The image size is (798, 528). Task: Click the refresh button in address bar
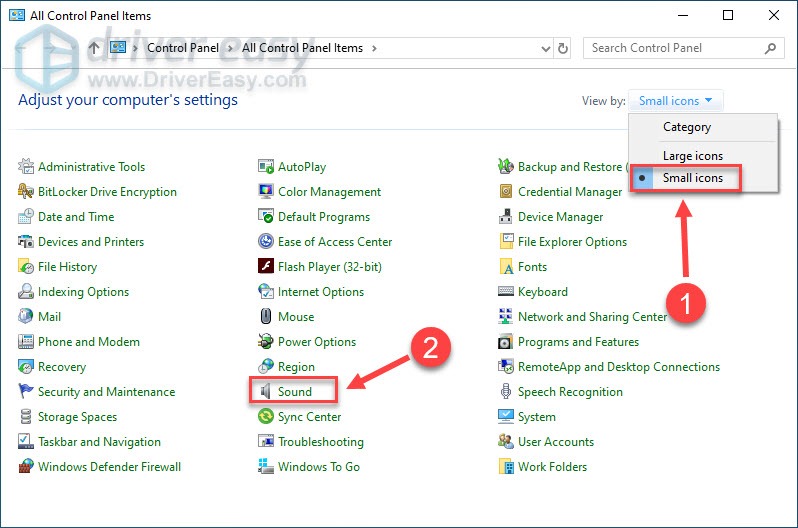tap(564, 48)
